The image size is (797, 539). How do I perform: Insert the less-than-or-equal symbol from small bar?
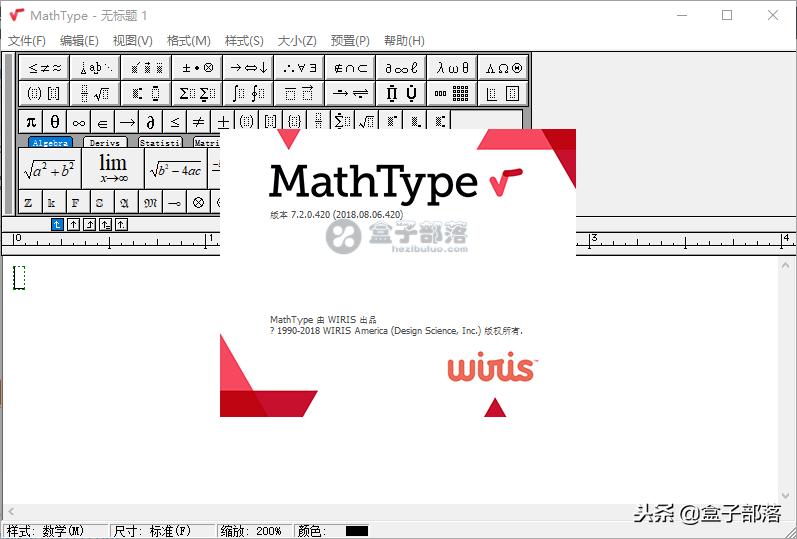(x=175, y=122)
